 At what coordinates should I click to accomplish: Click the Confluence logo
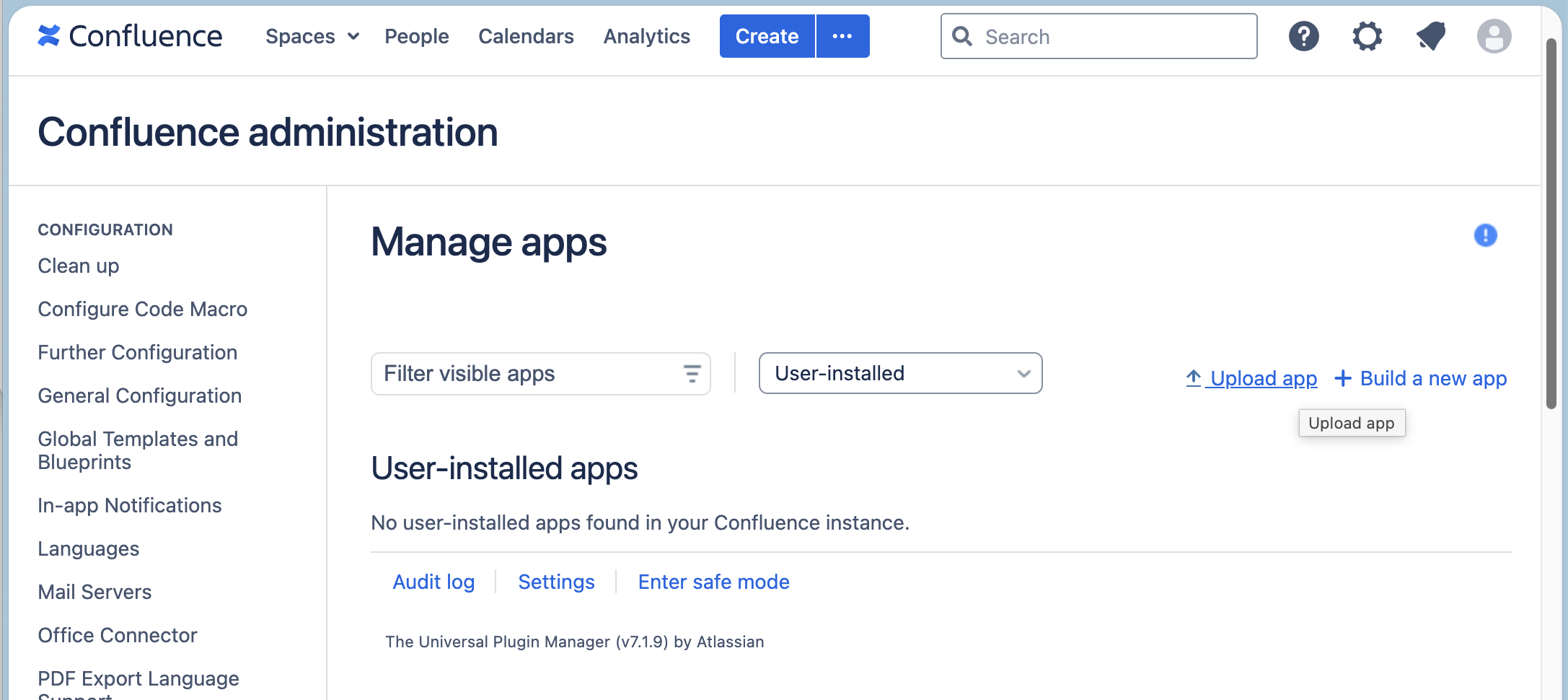pos(130,36)
